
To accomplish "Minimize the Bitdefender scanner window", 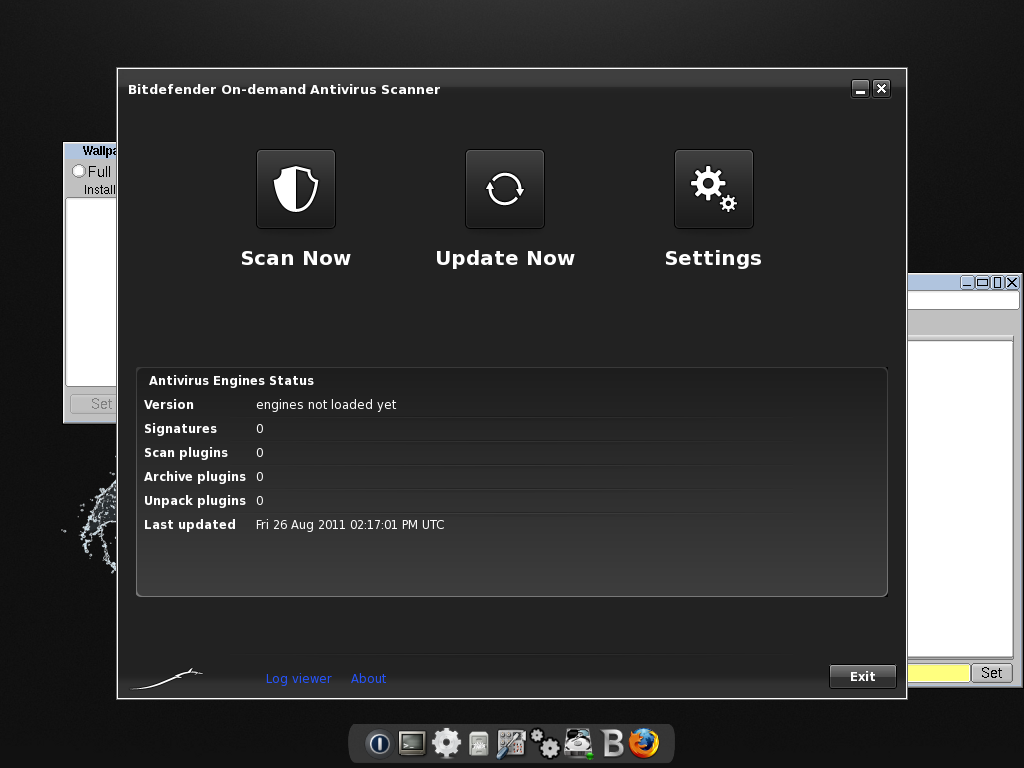I will [x=861, y=89].
